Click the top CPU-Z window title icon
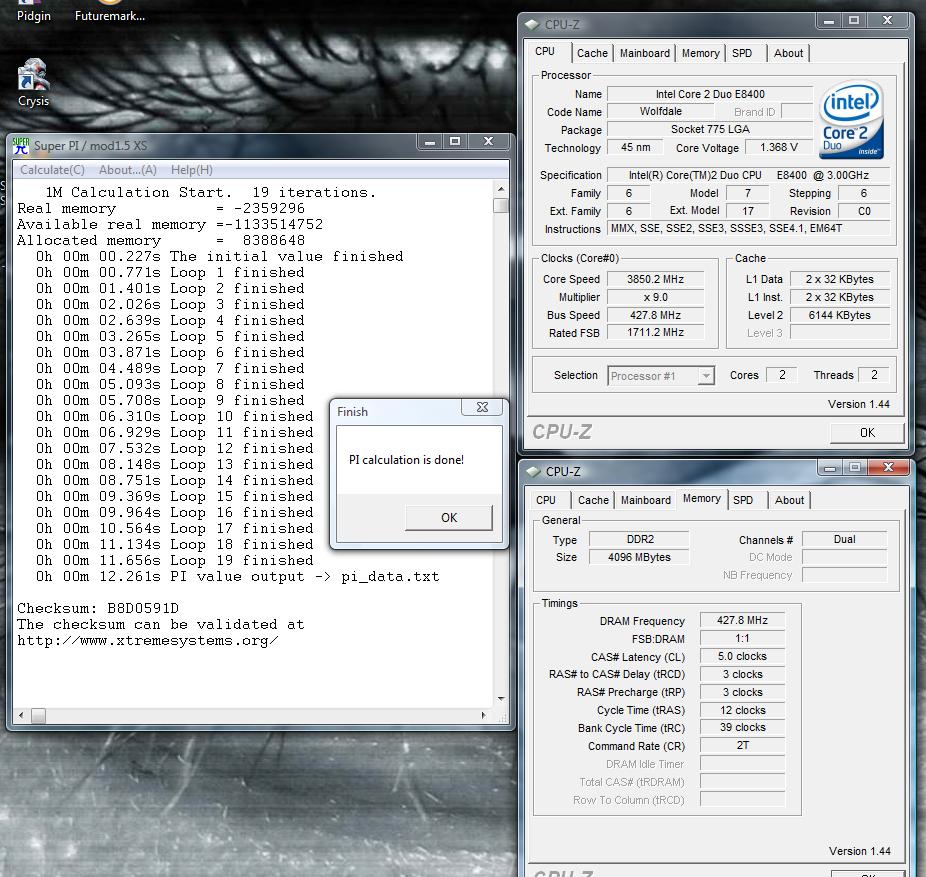The height and width of the screenshot is (877, 926). click(x=532, y=24)
